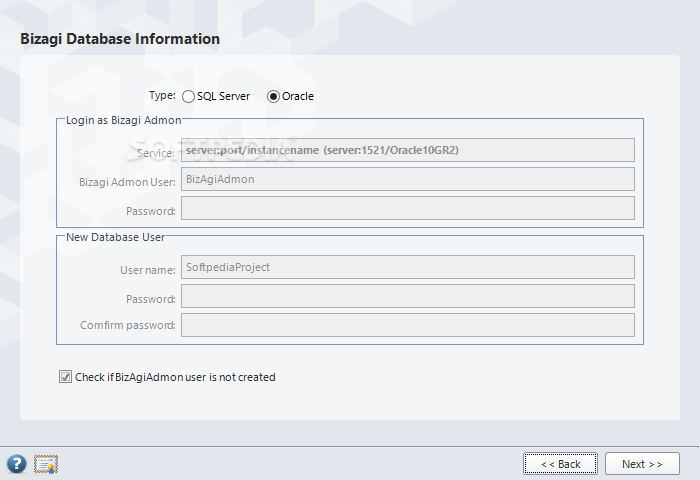
Task: Focus the Bizagi Admon User field
Action: pyautogui.click(x=407, y=180)
